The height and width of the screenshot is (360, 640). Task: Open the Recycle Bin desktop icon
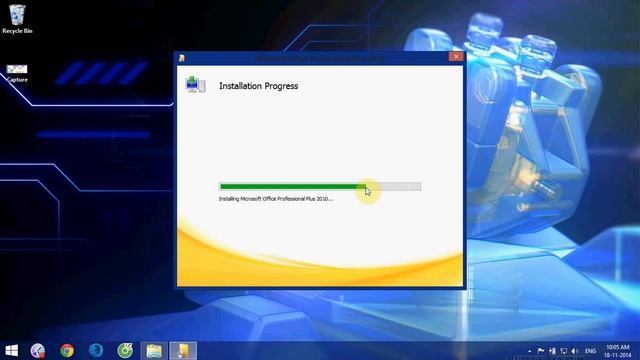click(x=17, y=19)
